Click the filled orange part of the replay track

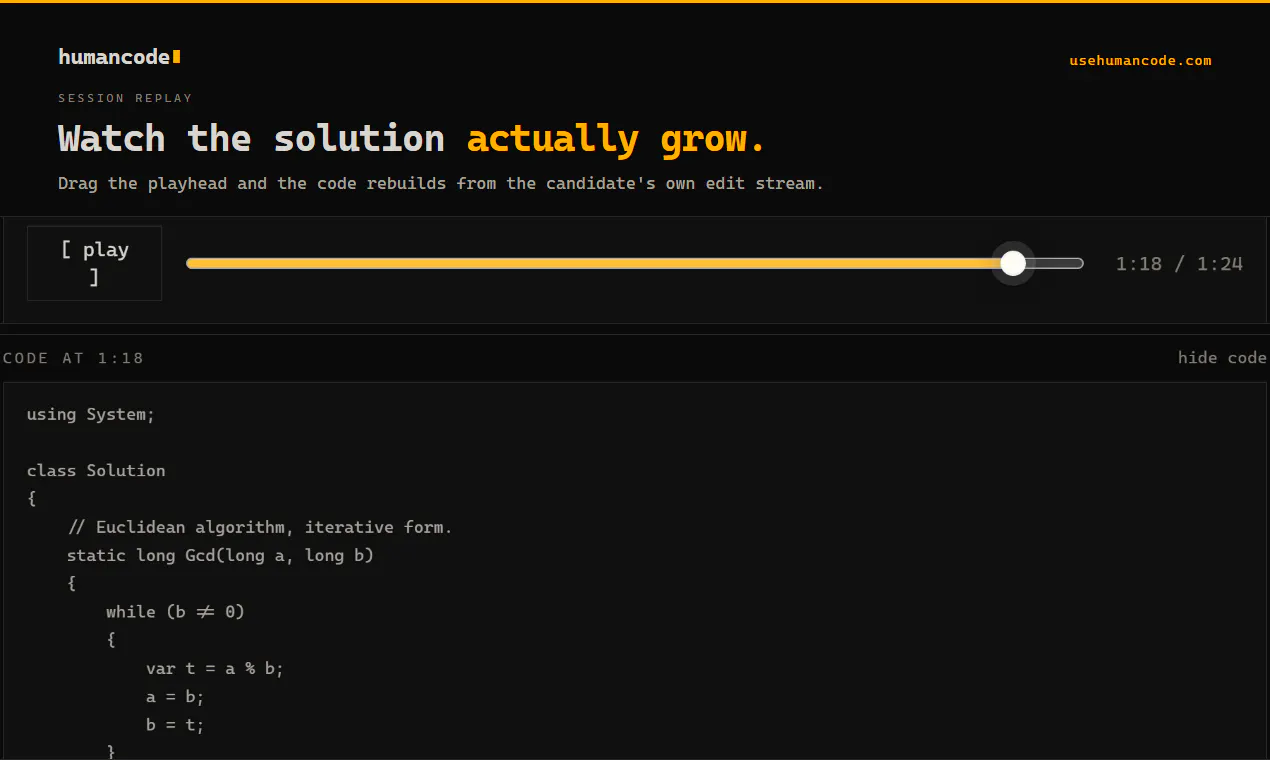pyautogui.click(x=593, y=263)
